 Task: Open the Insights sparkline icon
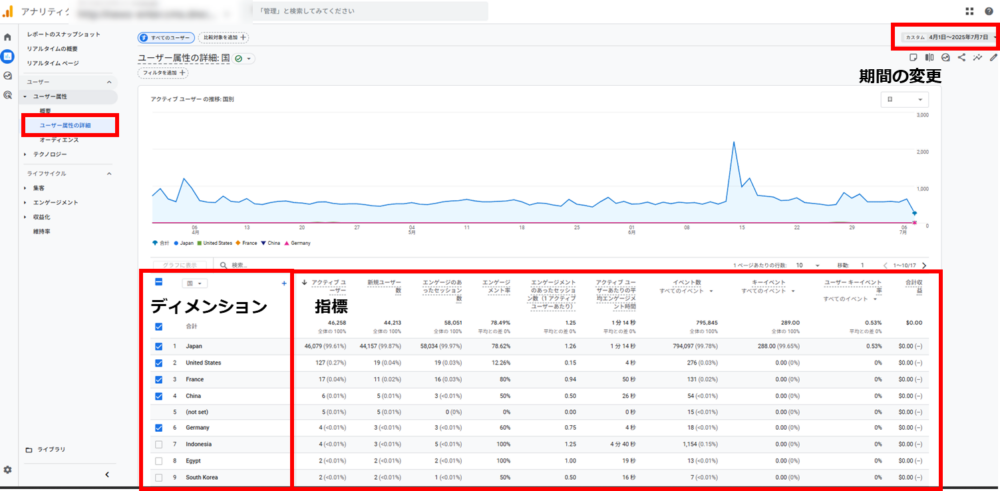point(977,58)
